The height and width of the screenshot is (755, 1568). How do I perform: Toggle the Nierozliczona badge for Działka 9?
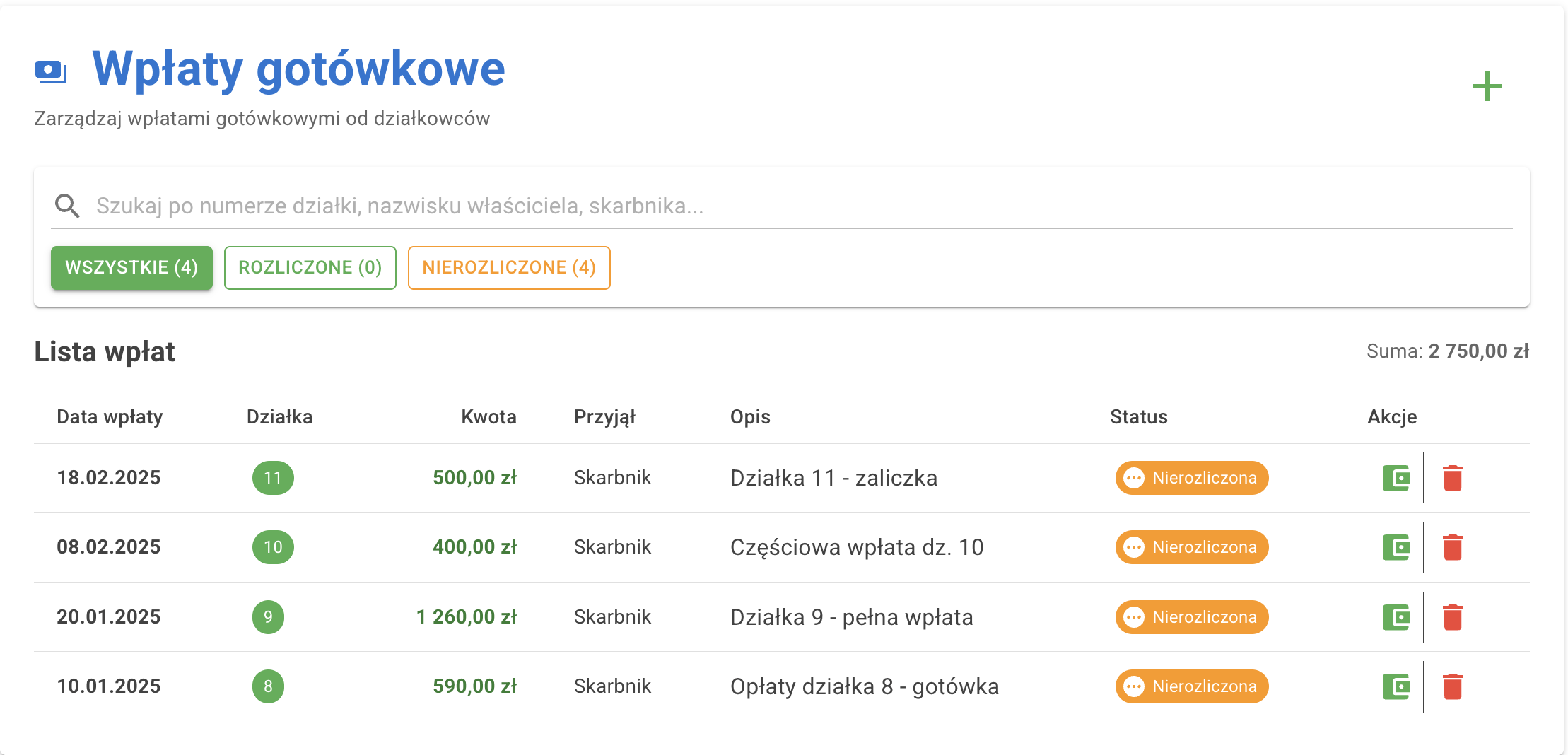[x=1191, y=616]
